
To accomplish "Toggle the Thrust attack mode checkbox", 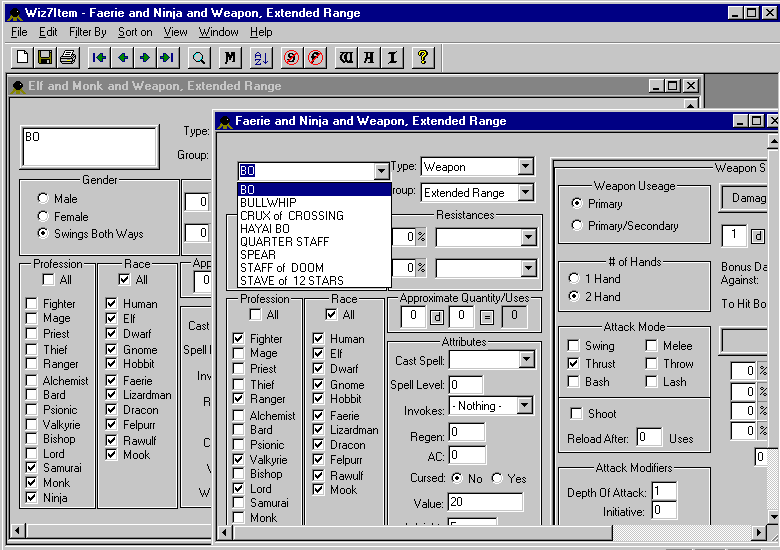I will [573, 364].
